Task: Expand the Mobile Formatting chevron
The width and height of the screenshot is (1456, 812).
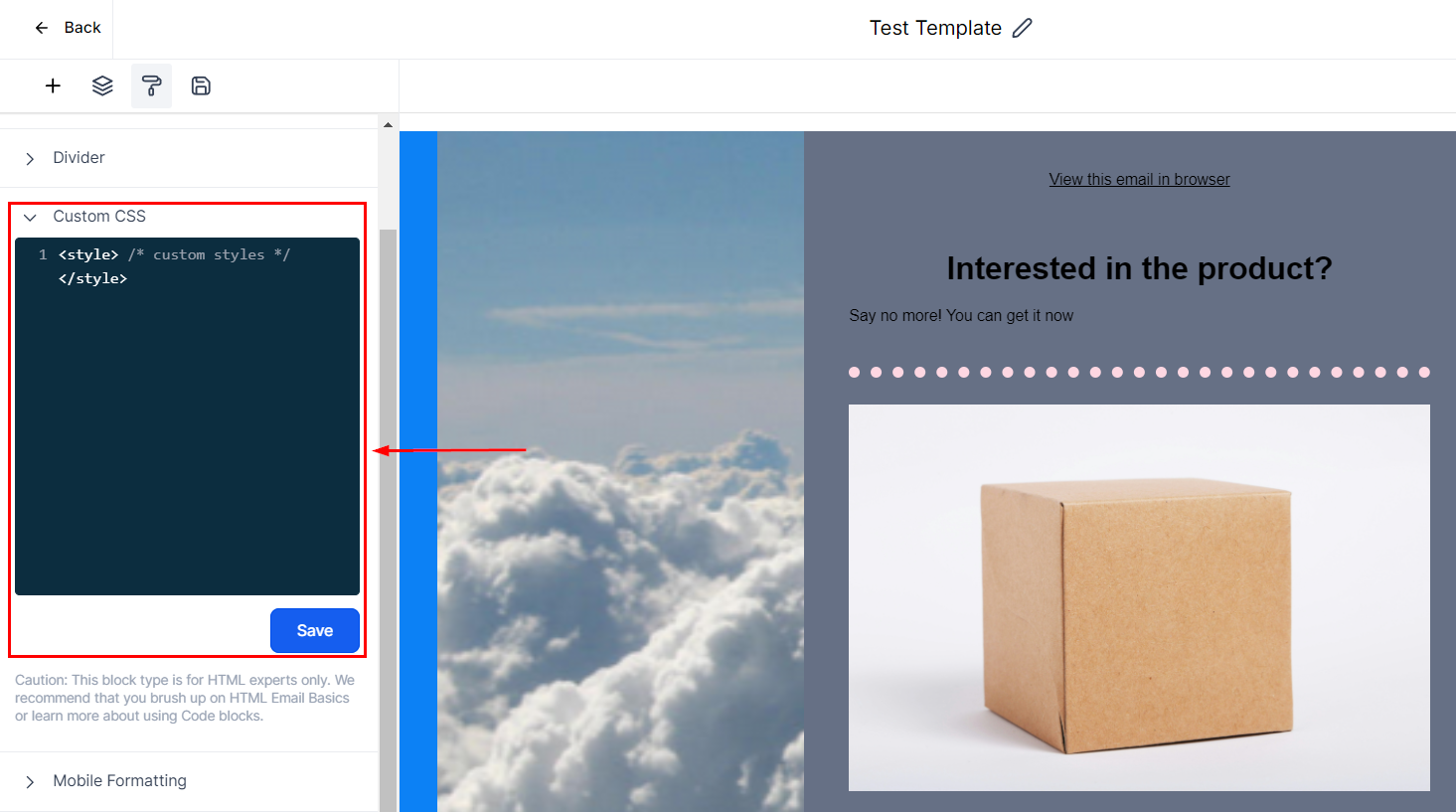Action: tap(30, 782)
